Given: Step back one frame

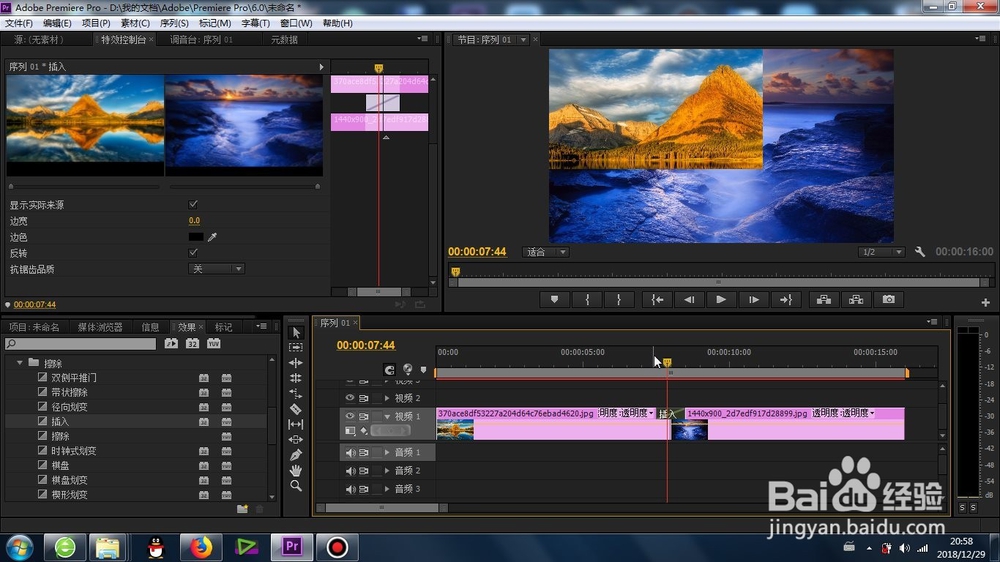Looking at the screenshot, I should [x=689, y=300].
